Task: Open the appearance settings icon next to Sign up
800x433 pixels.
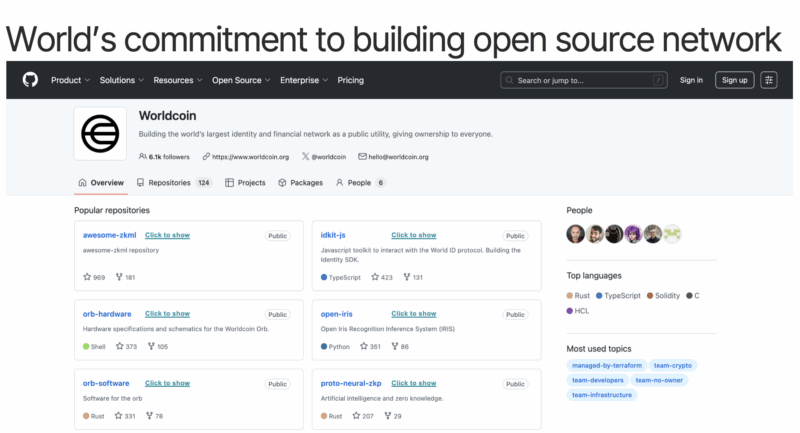Action: [x=768, y=80]
